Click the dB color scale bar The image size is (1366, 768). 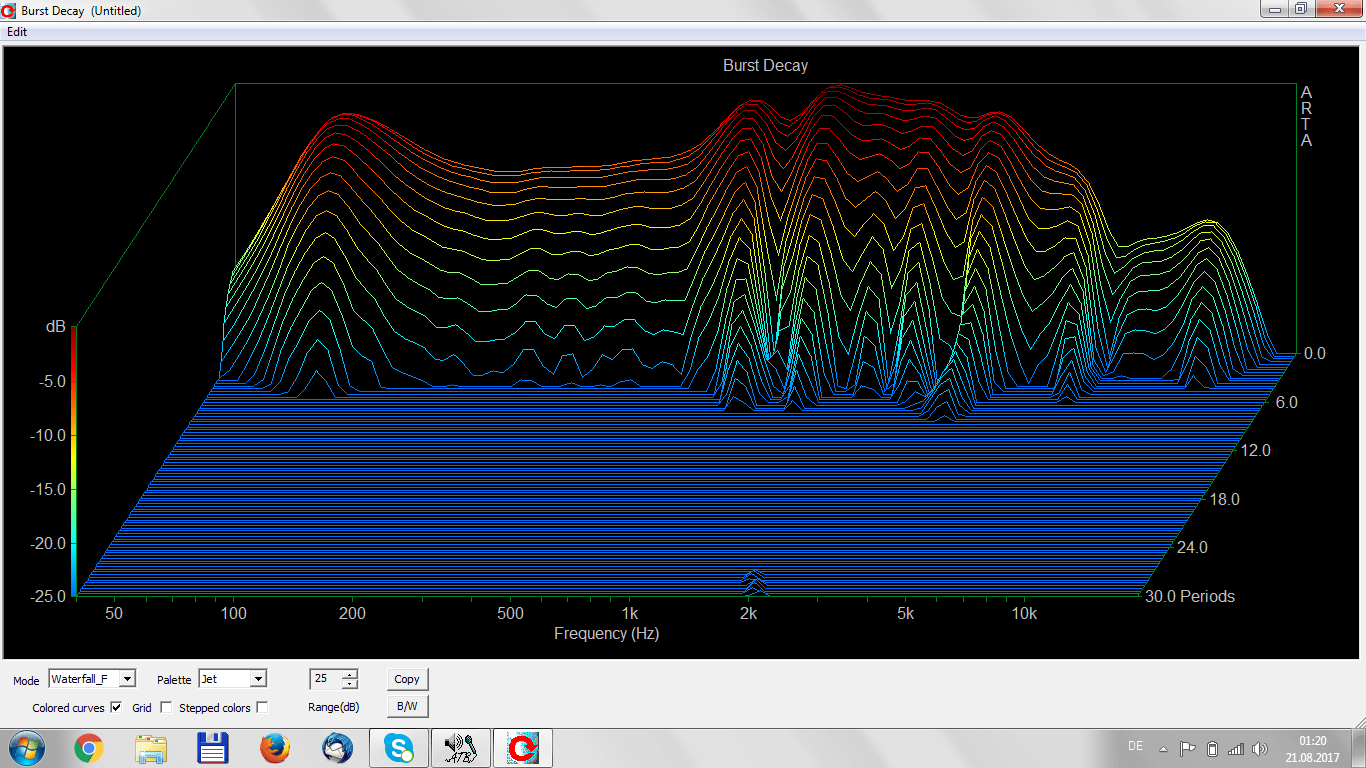pos(73,461)
